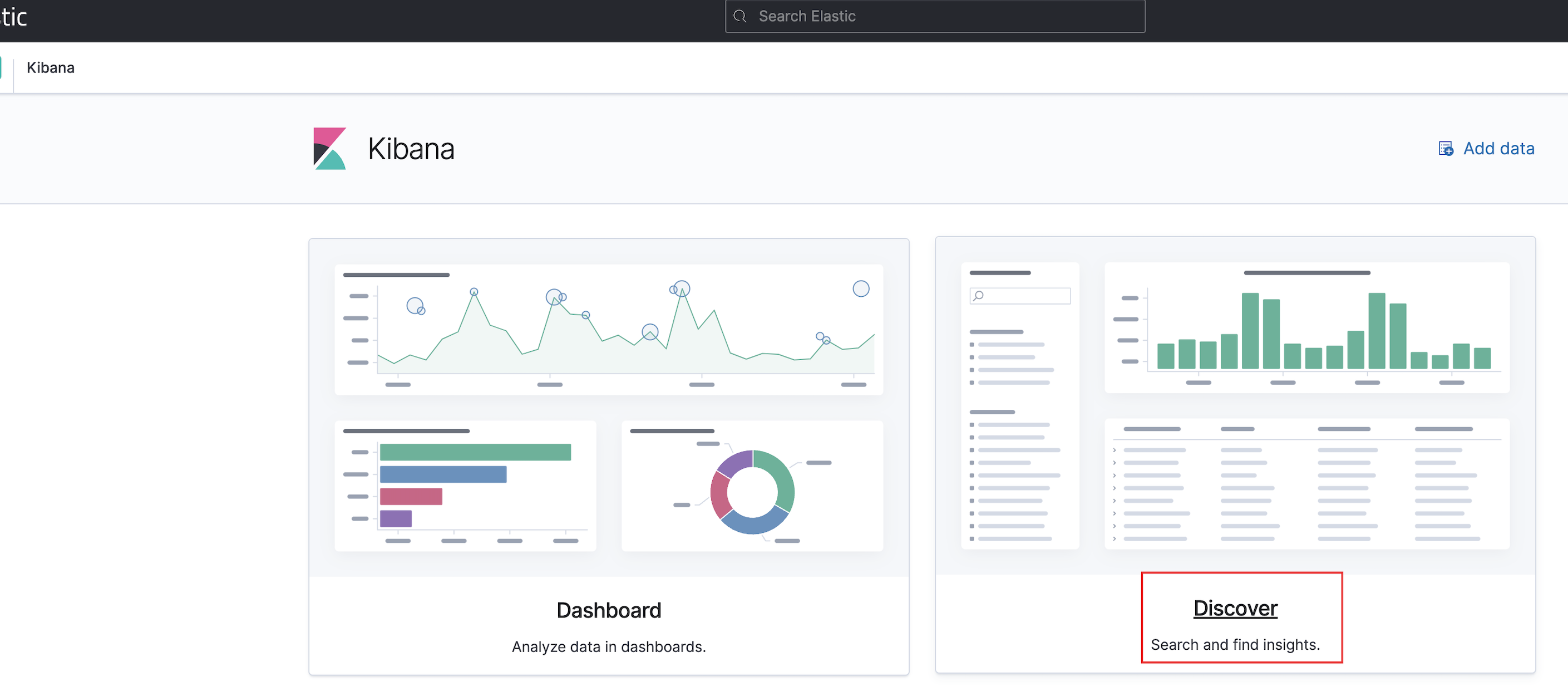Click the Search Elastic input field
The image size is (1568, 686).
pos(935,17)
